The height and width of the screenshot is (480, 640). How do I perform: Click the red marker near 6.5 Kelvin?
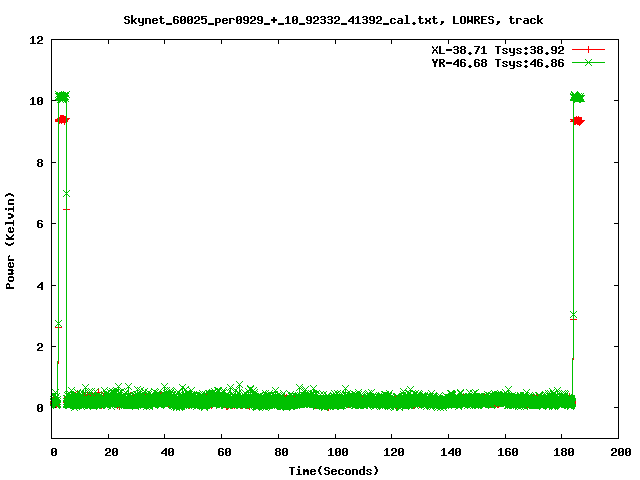coord(67,209)
